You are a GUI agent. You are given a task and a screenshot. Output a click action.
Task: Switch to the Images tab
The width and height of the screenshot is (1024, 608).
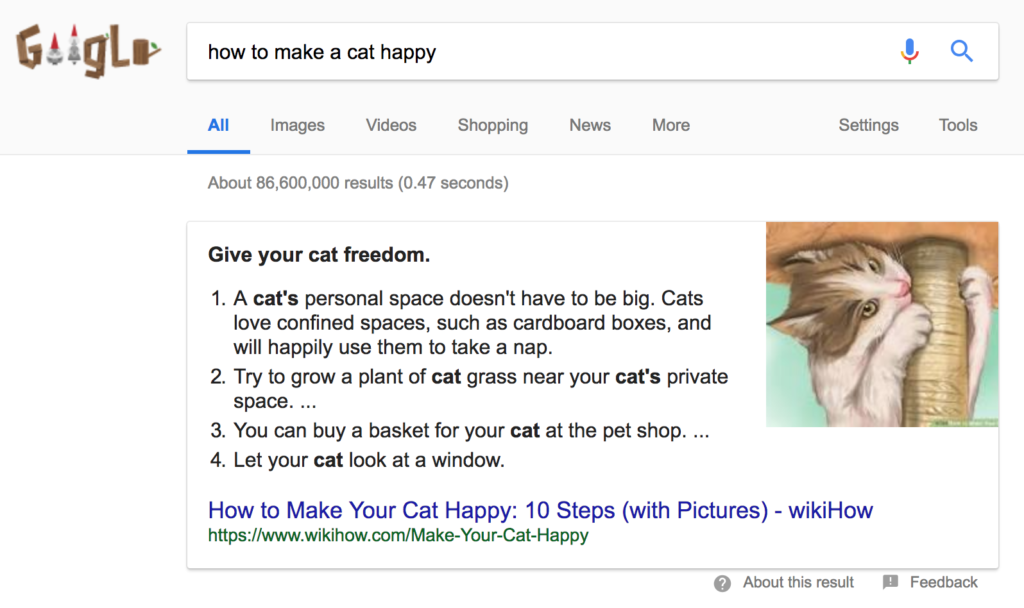tap(297, 125)
